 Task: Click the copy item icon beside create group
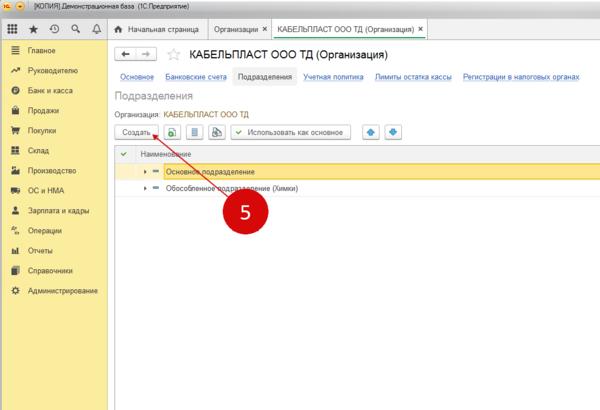pyautogui.click(x=195, y=132)
